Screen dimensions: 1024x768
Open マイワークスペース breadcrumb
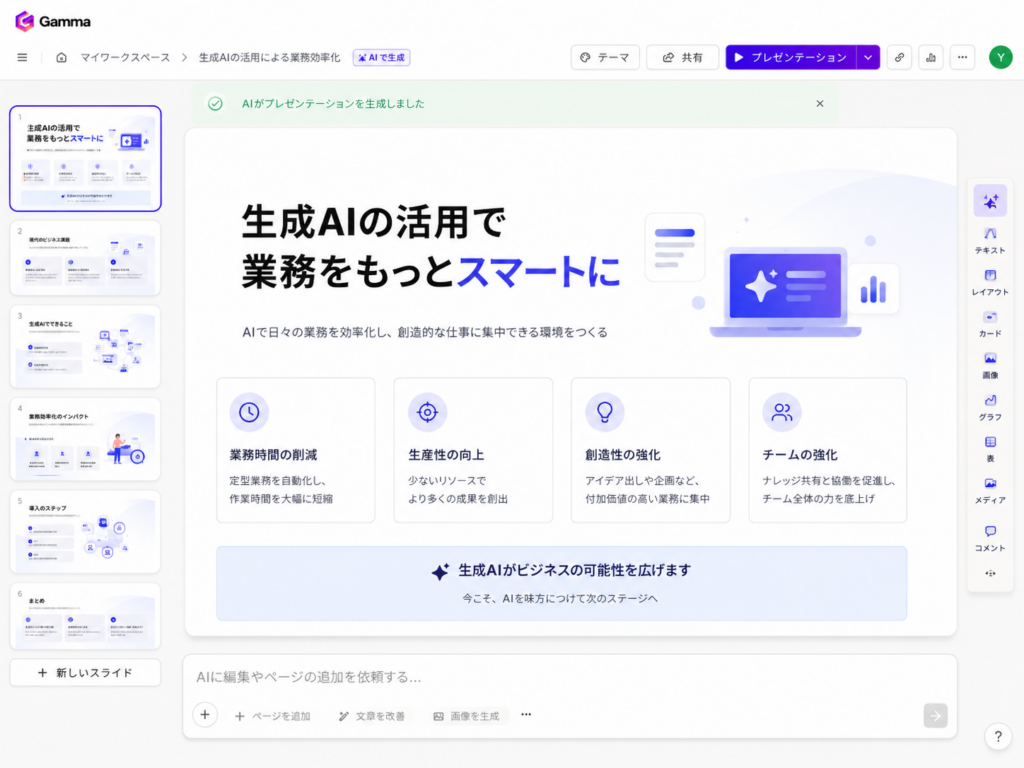[125, 57]
